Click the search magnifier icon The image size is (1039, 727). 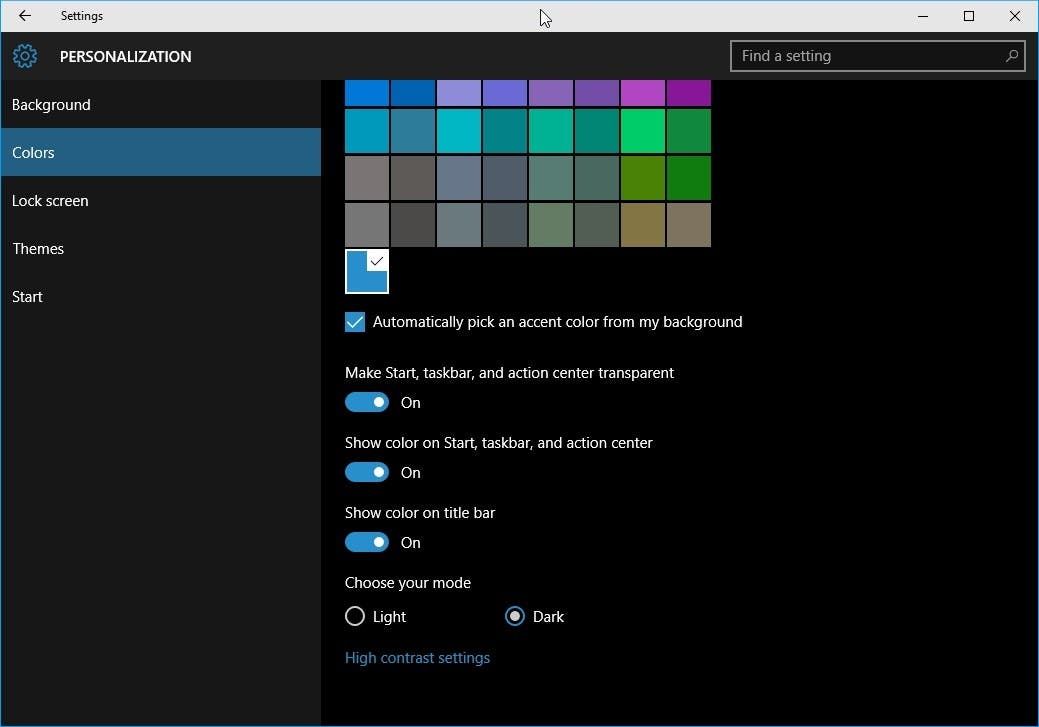(1011, 56)
